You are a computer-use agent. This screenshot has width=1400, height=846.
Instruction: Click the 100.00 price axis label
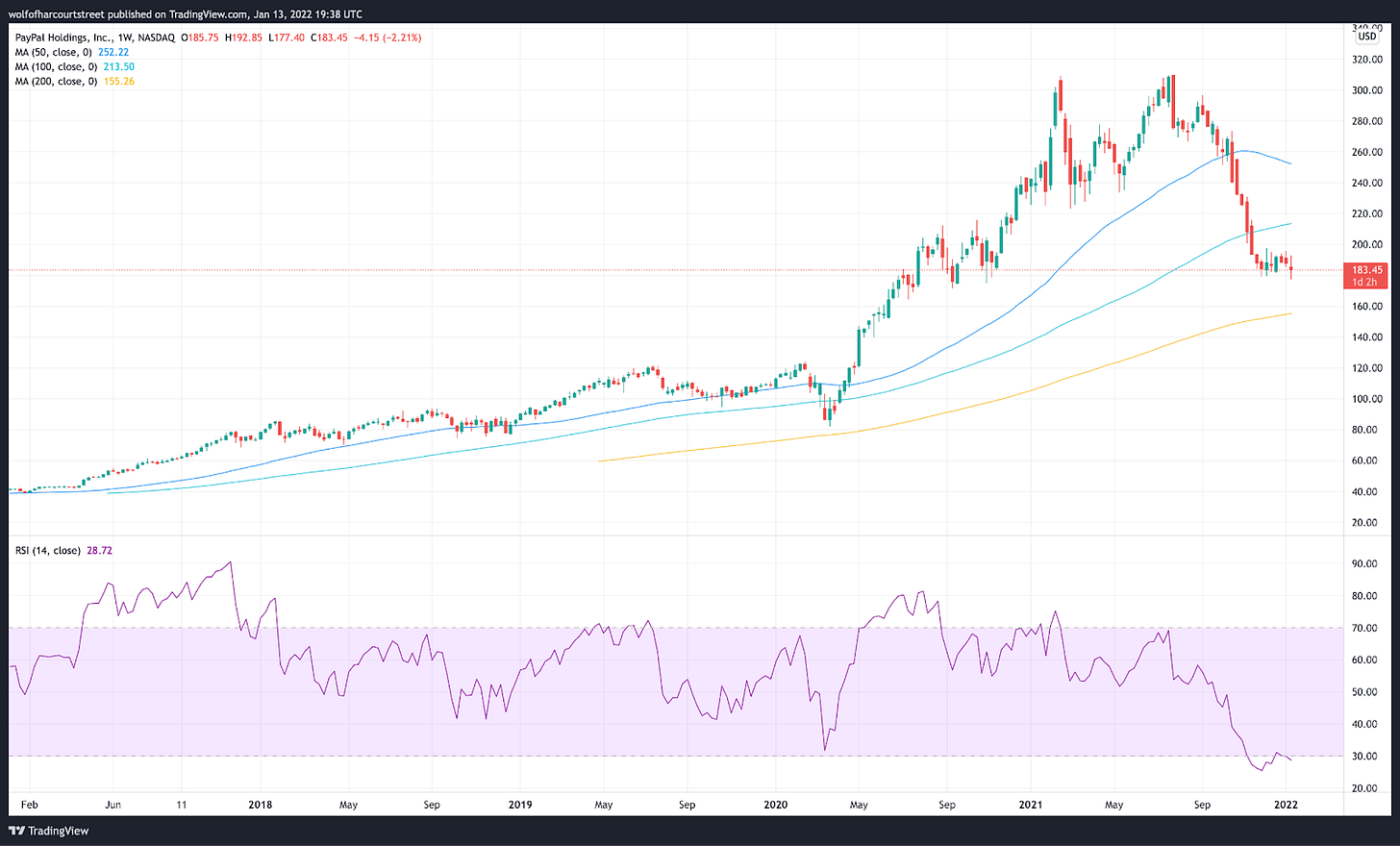point(1366,399)
